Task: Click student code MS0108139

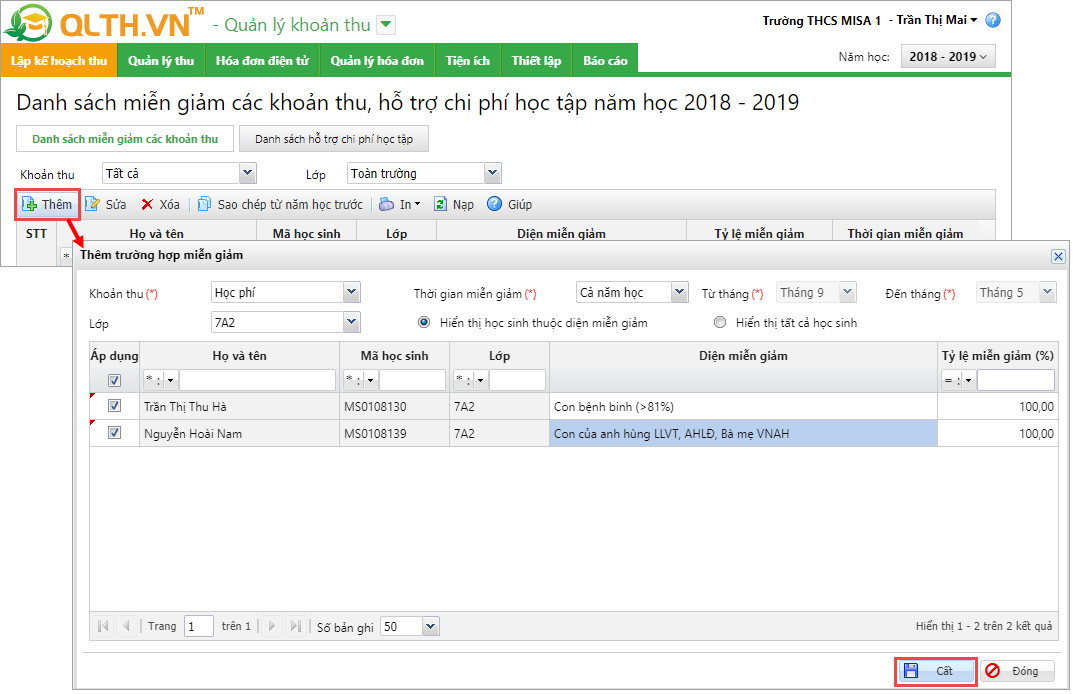Action: [x=375, y=433]
